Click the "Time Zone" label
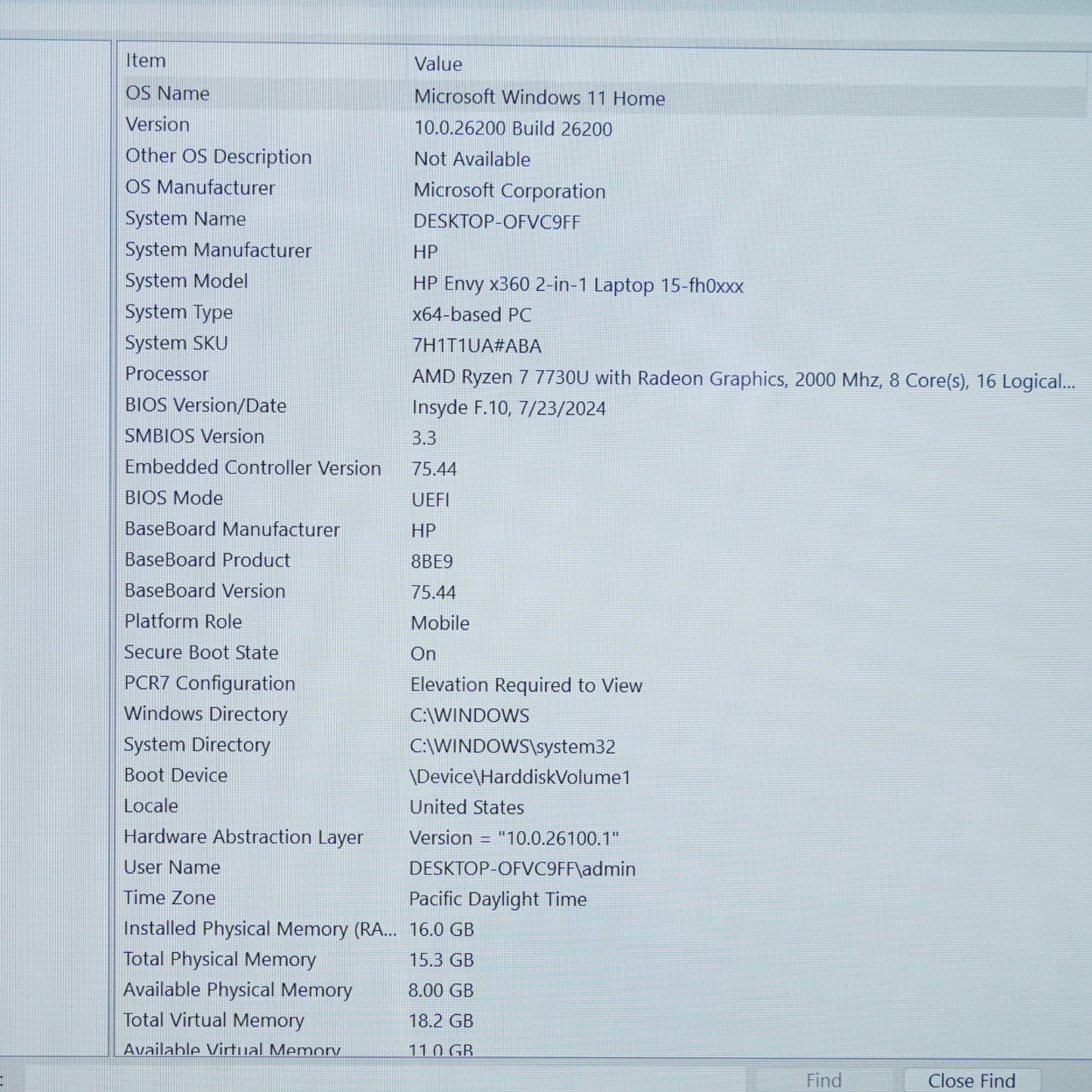The image size is (1092, 1092). pos(170,898)
